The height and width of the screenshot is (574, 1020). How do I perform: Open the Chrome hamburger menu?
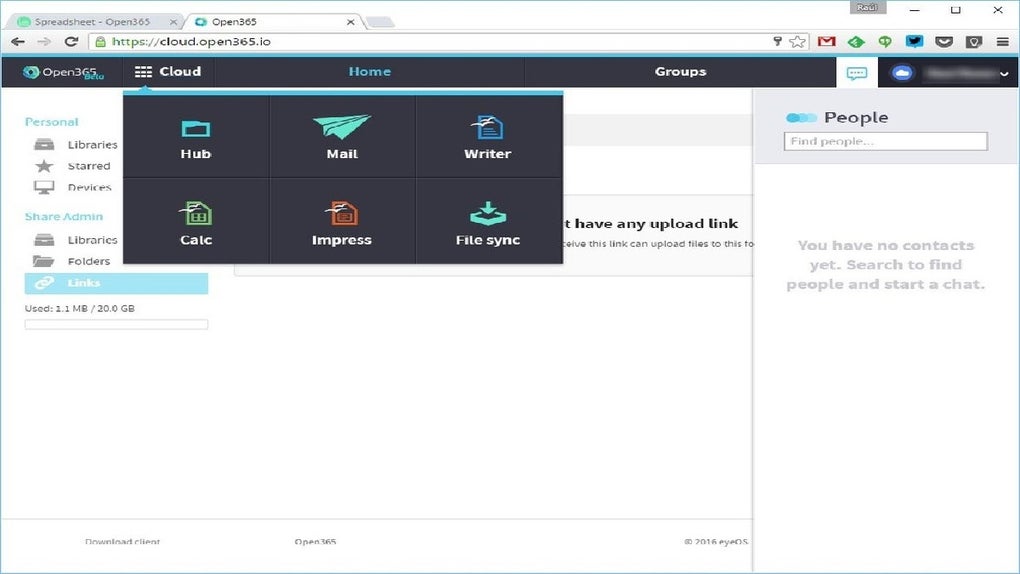pos(1002,42)
